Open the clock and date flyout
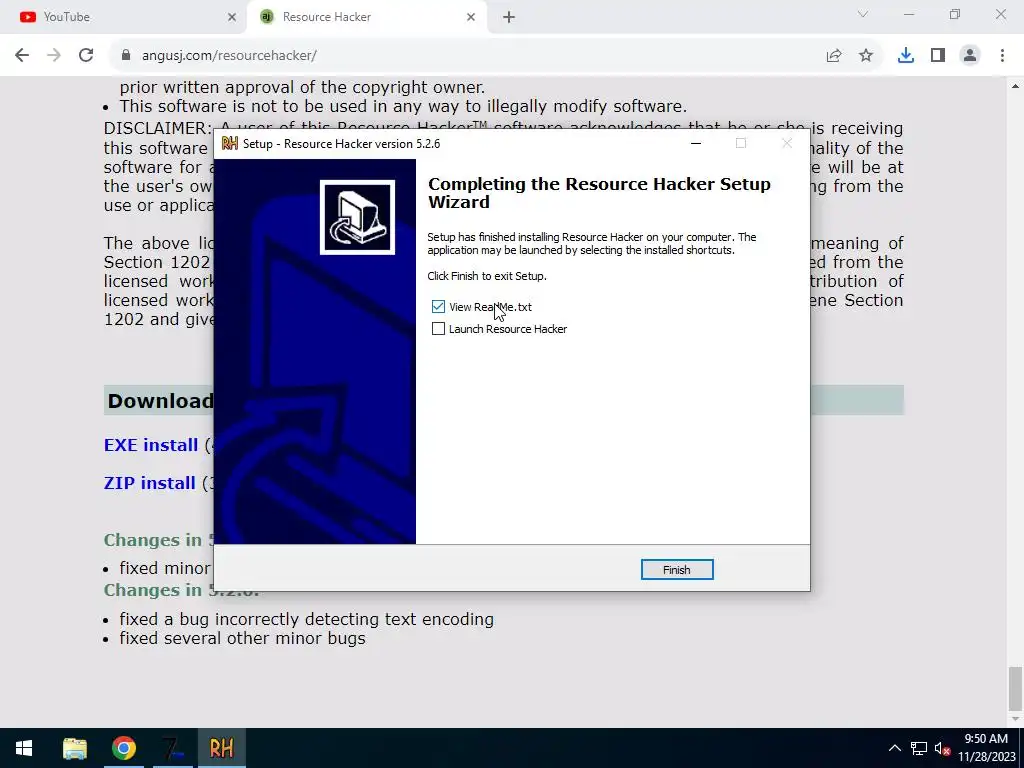 [x=986, y=748]
